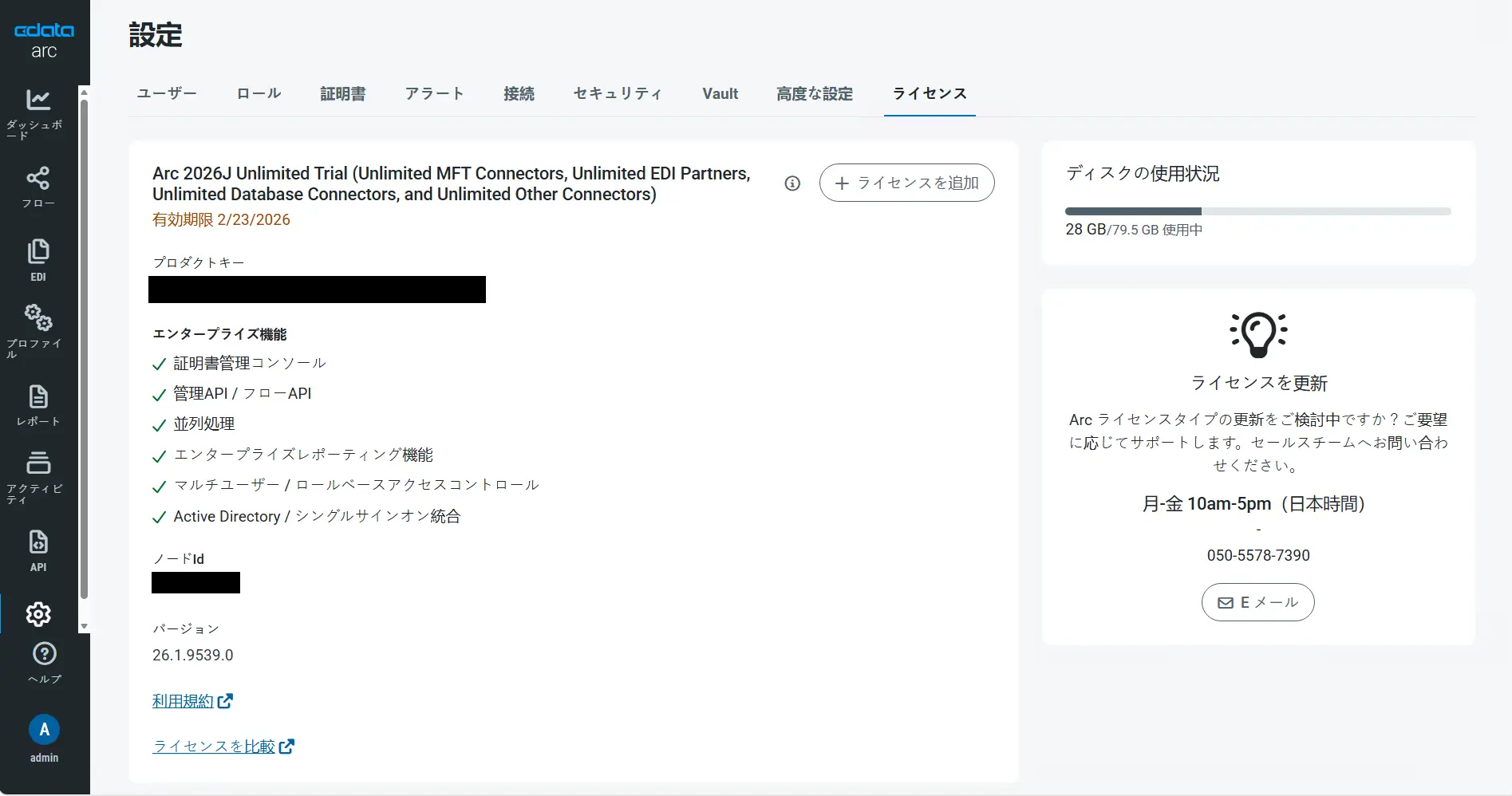Click the expiry date 有効期限 2/23/2026
Image resolution: width=1512 pixels, height=796 pixels.
tap(221, 220)
